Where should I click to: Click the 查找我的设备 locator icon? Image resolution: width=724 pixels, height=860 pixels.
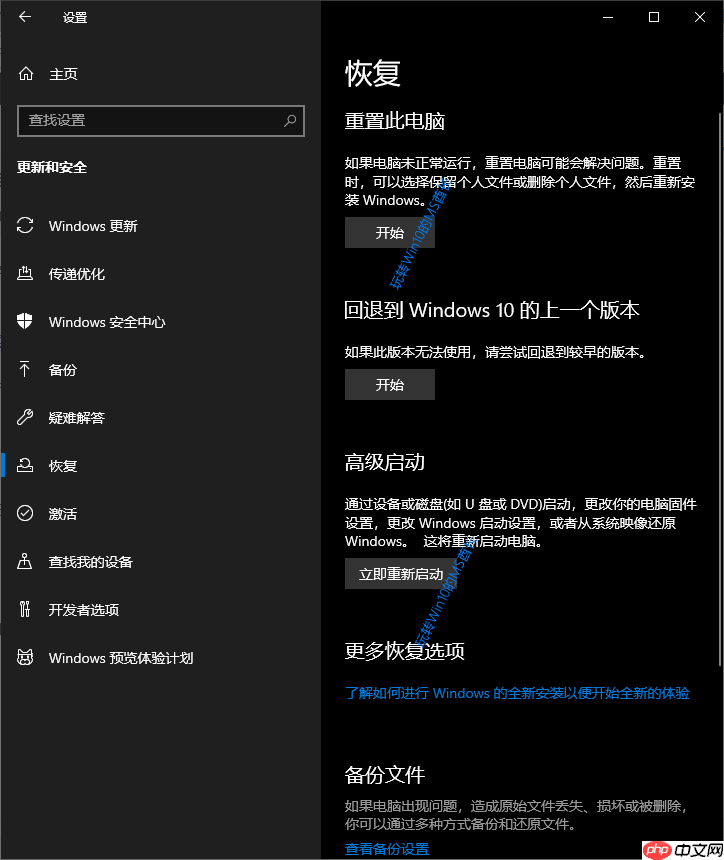pos(25,561)
